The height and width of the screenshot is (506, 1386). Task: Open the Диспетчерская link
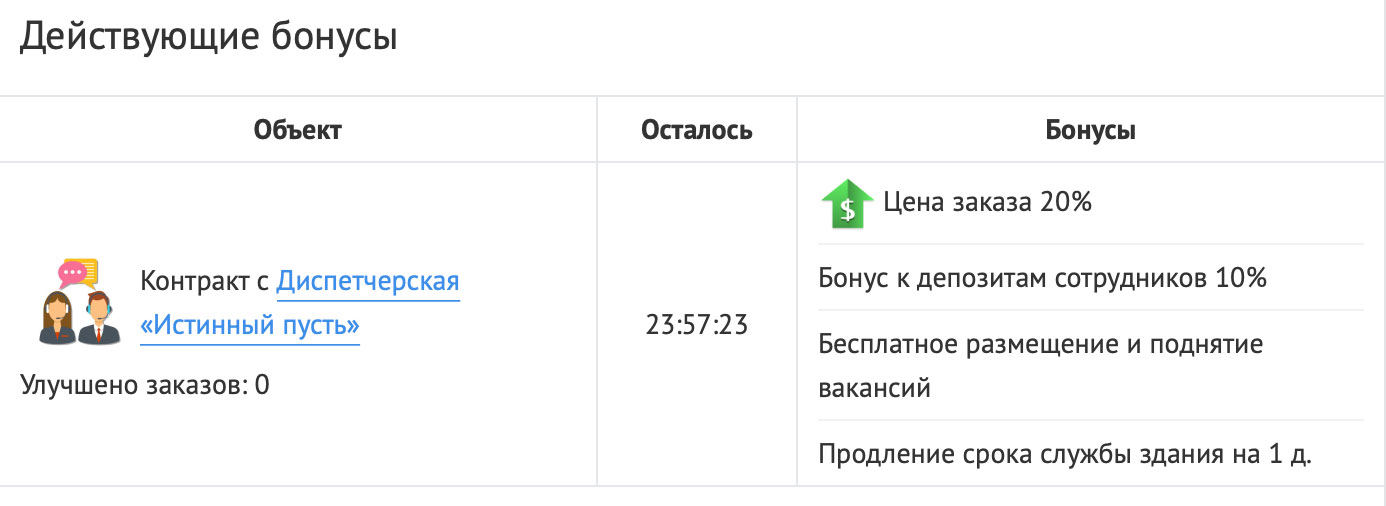(367, 282)
